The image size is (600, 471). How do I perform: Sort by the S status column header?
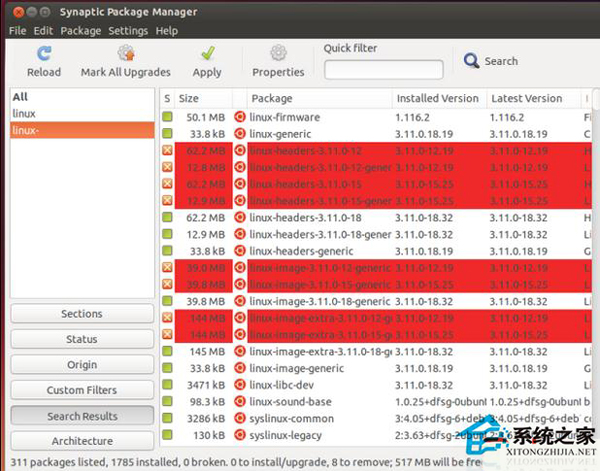(167, 98)
